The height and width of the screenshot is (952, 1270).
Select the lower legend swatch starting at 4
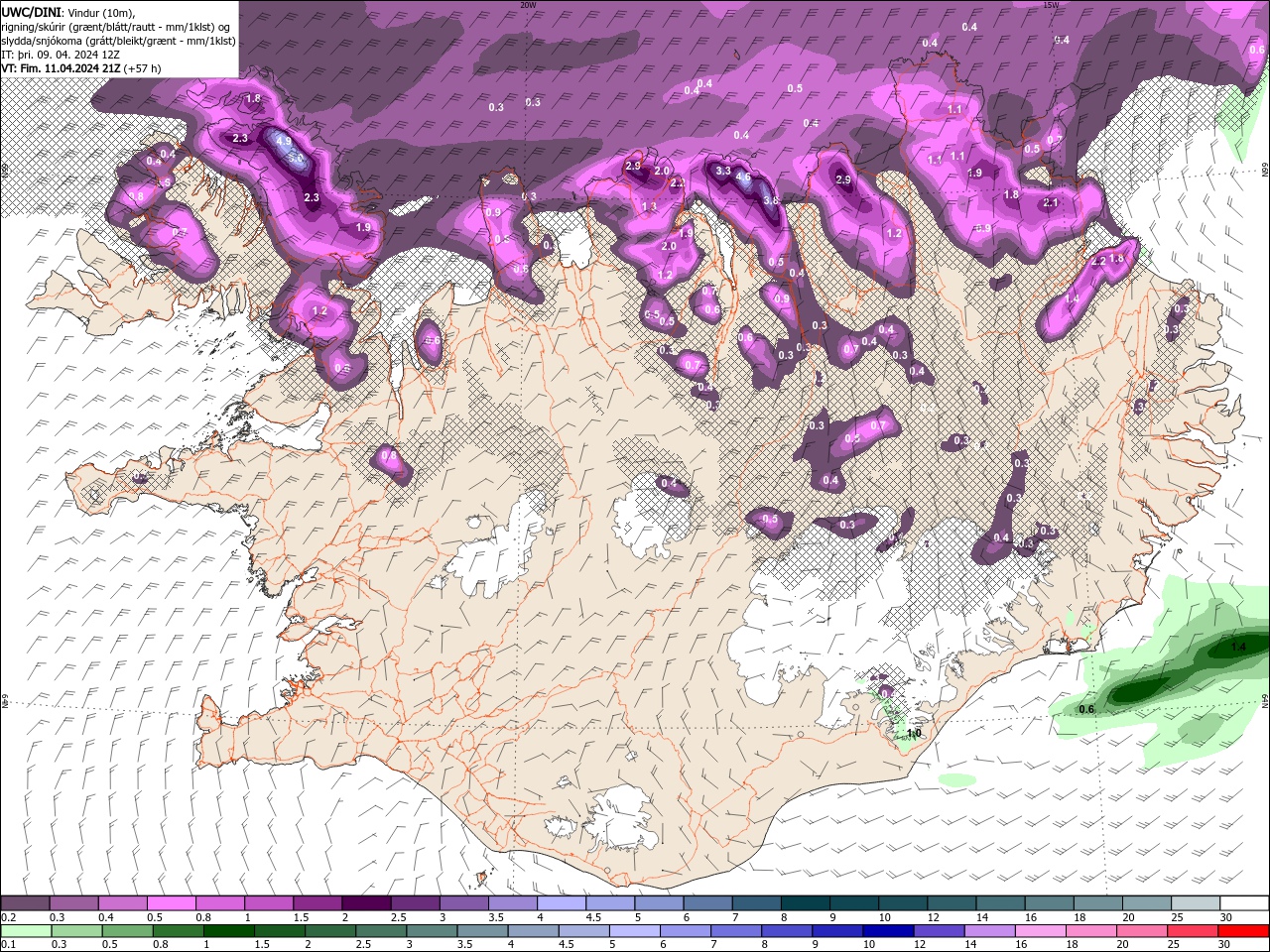tap(533, 931)
